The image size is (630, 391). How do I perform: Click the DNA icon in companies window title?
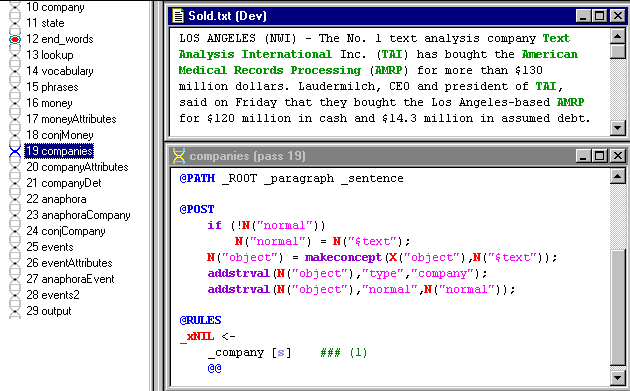tap(179, 156)
